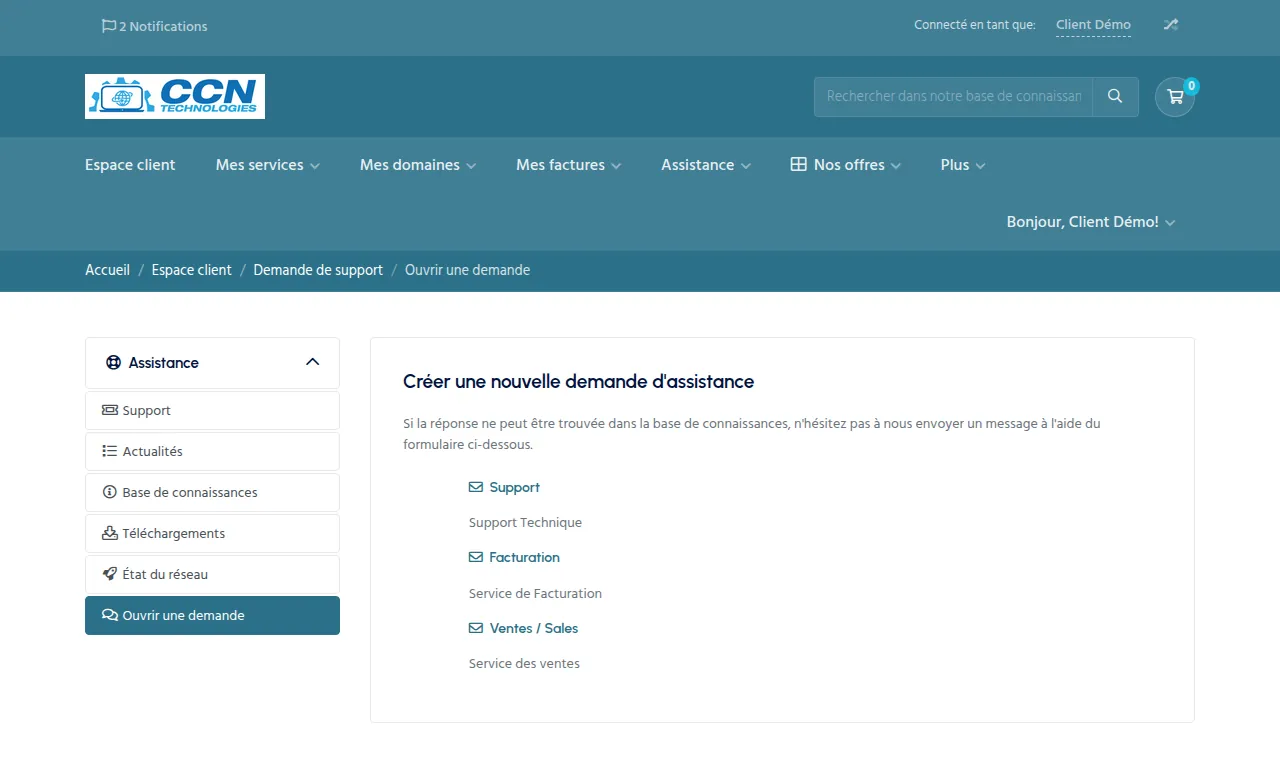
Task: Open the shopping cart icon
Action: pos(1175,97)
